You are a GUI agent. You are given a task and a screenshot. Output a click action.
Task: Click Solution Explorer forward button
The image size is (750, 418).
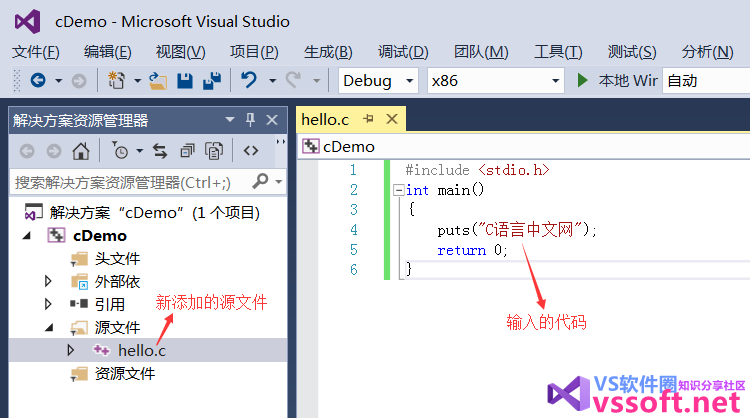click(x=54, y=152)
